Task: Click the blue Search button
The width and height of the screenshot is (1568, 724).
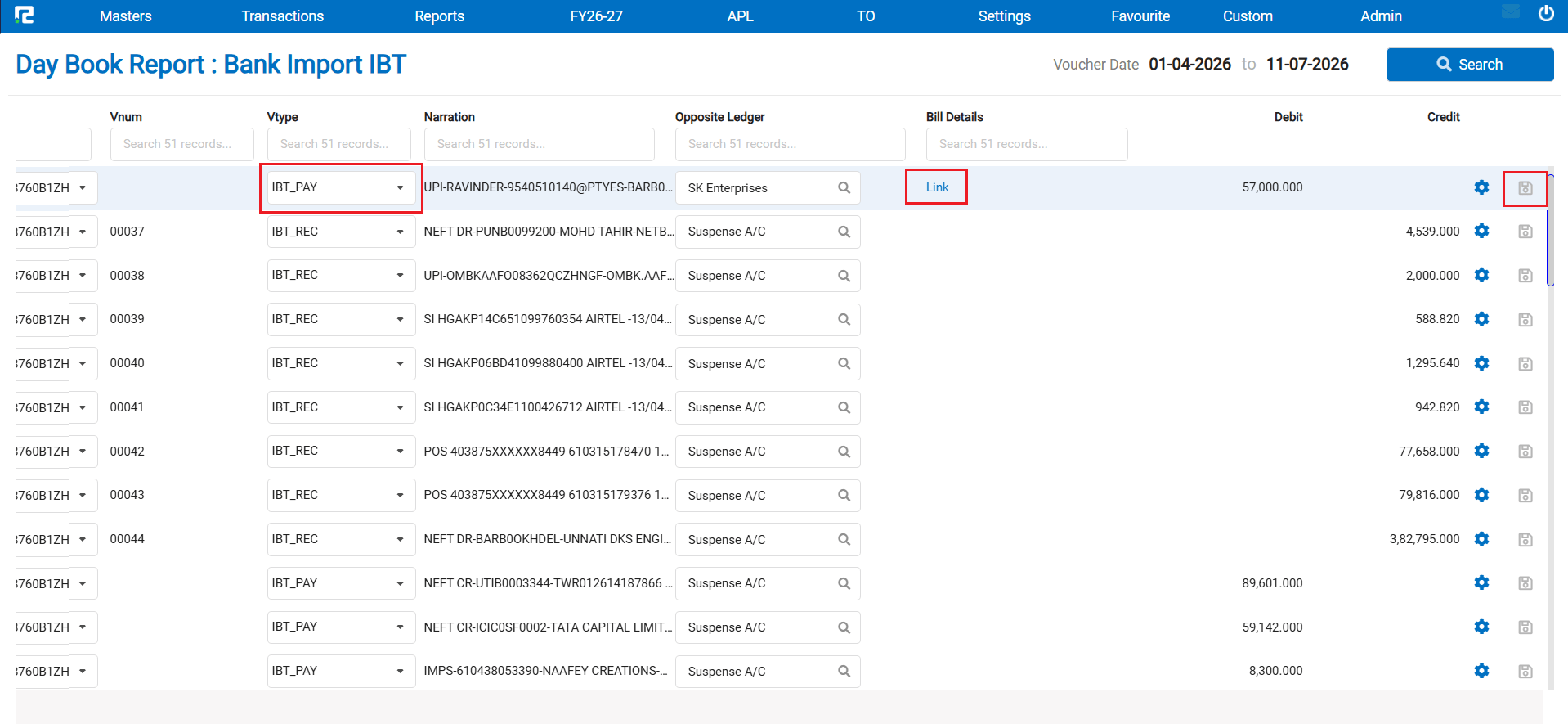Action: pyautogui.click(x=1470, y=65)
